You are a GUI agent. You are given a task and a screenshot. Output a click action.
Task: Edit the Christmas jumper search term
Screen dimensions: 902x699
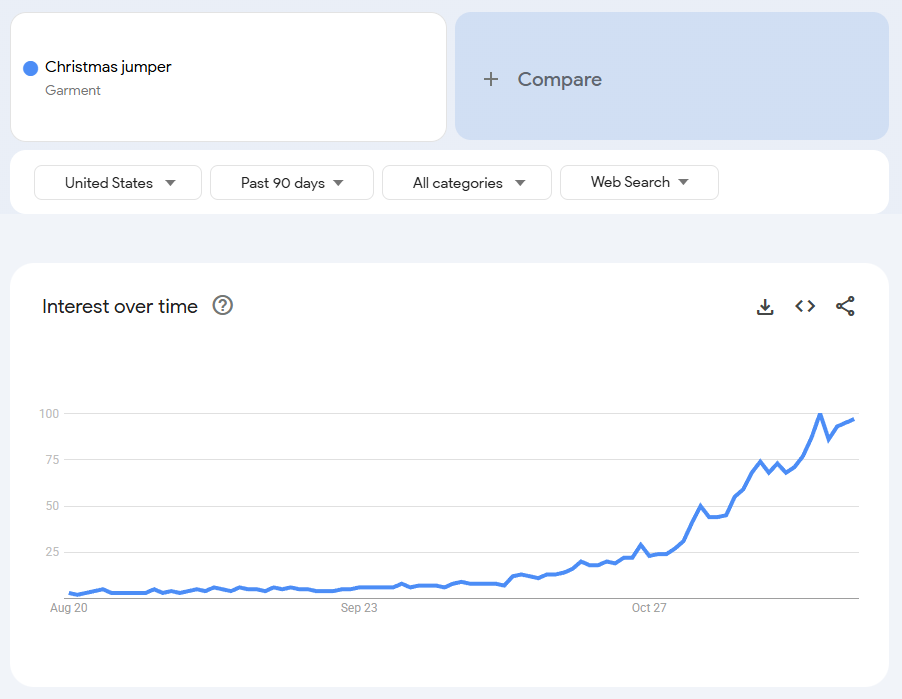tap(108, 67)
